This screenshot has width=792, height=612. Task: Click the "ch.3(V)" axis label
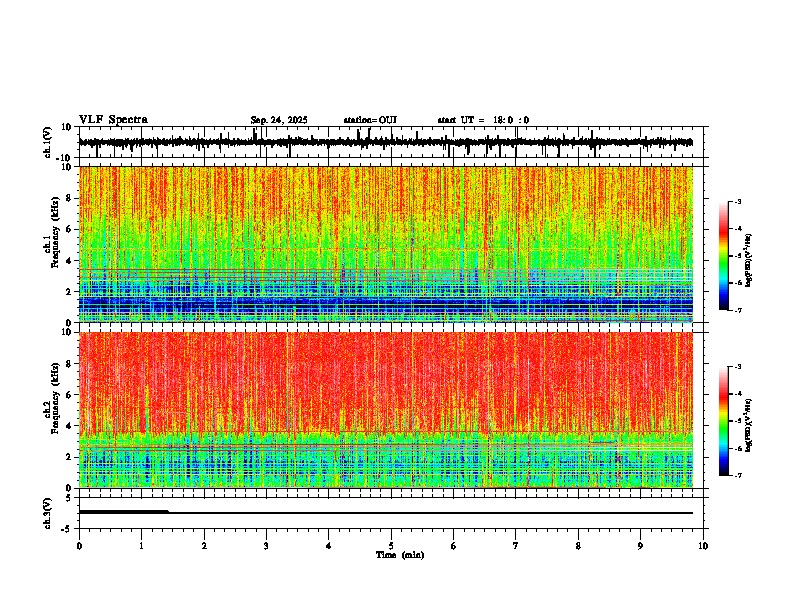coord(48,513)
